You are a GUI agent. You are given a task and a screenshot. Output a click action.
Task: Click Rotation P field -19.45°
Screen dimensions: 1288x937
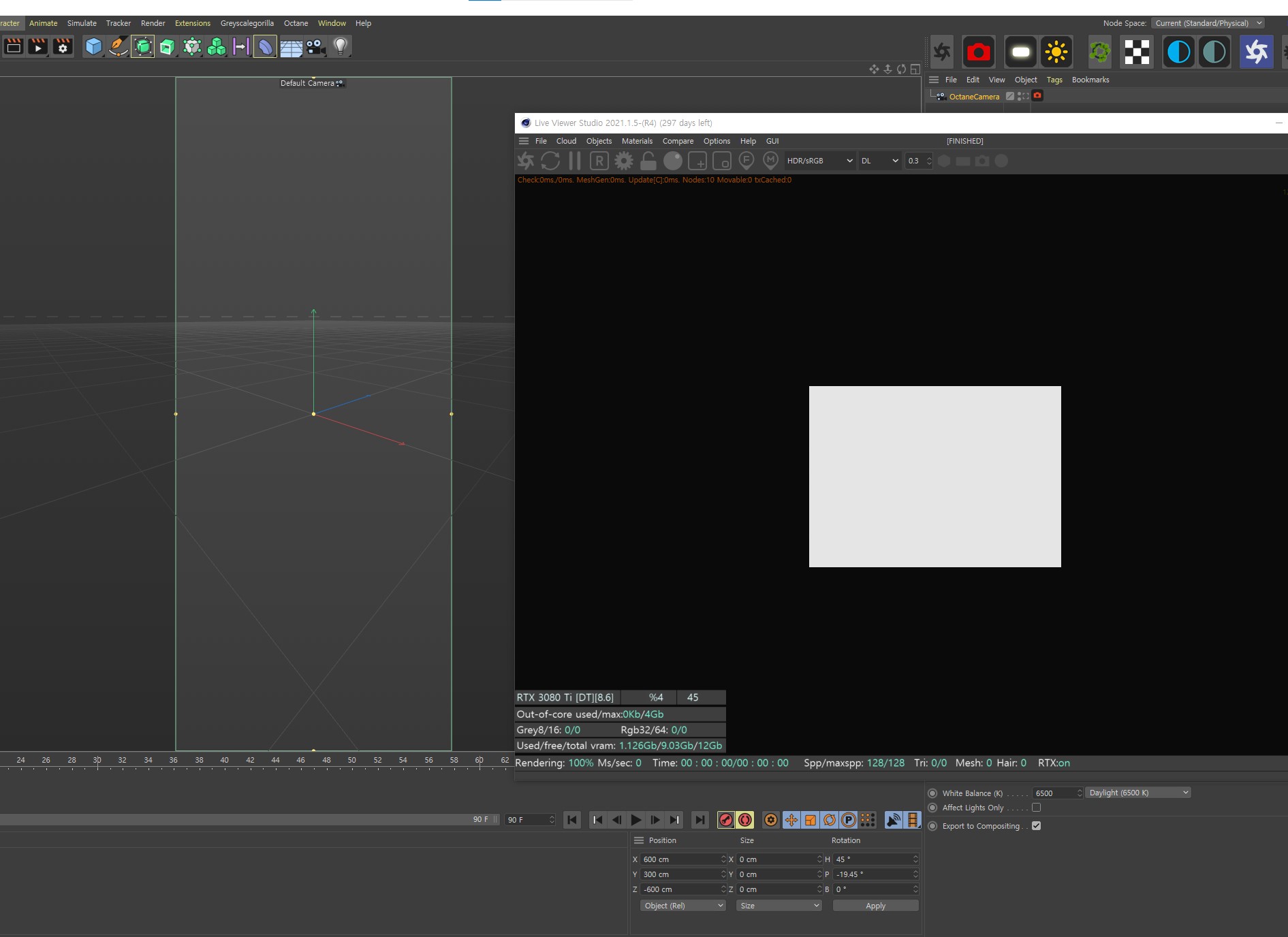(876, 874)
